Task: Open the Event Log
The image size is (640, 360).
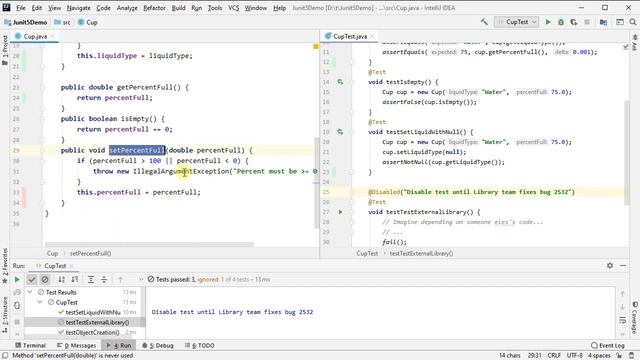Action: [x=608, y=345]
